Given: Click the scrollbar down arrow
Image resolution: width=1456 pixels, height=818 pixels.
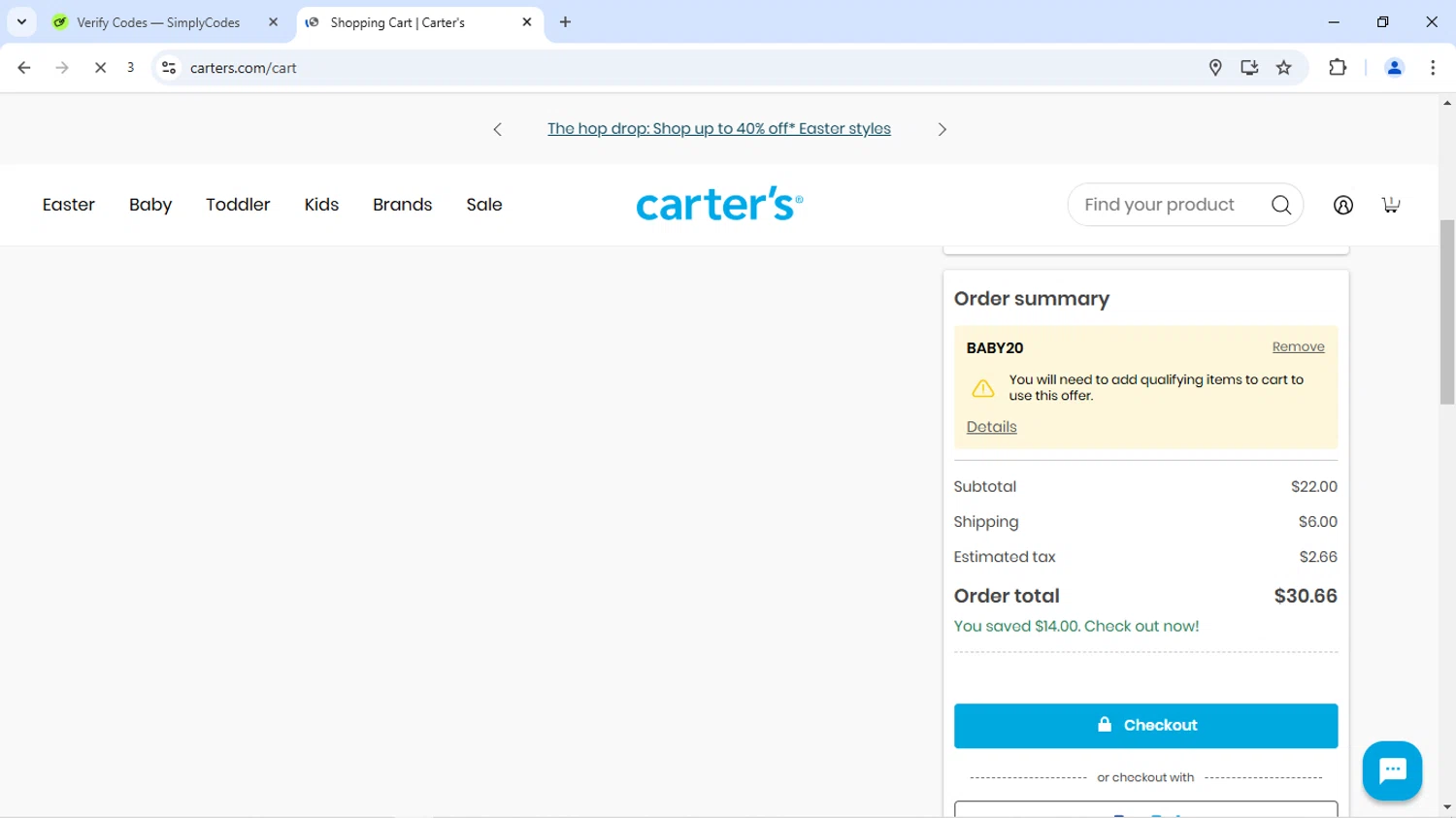Looking at the screenshot, I should 1447,807.
